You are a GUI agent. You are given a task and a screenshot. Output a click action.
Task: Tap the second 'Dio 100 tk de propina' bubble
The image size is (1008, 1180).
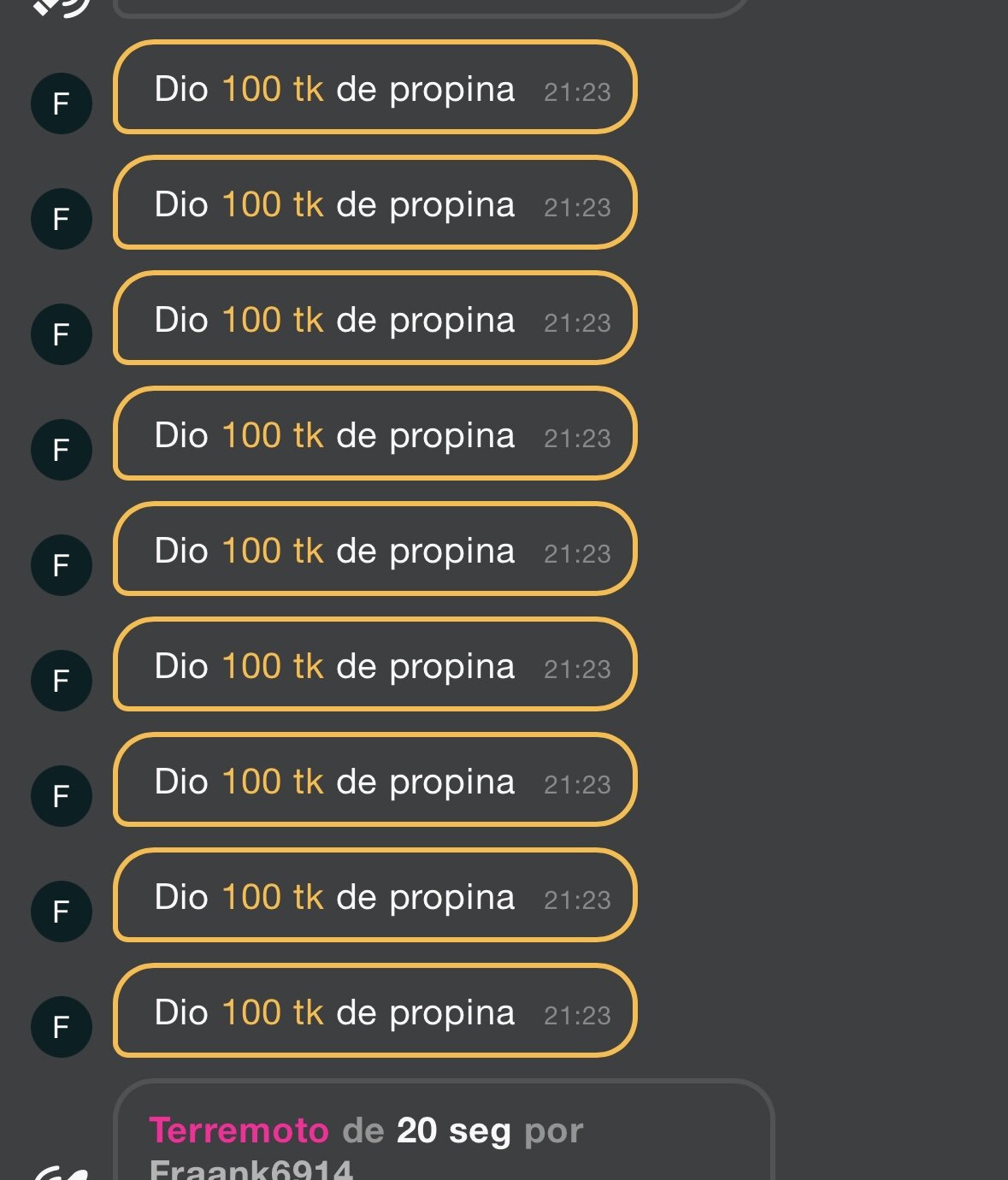click(374, 204)
